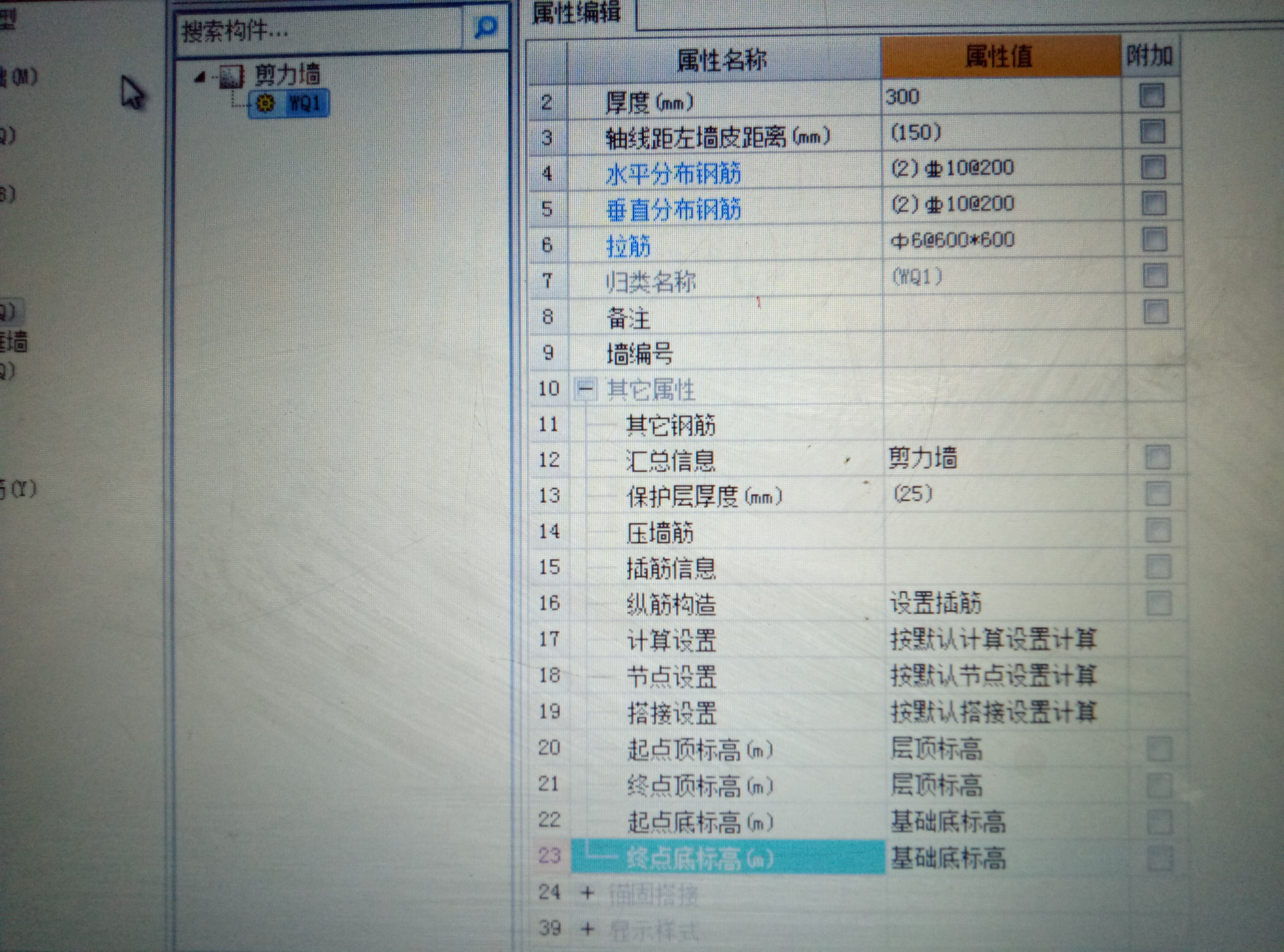Tick the 附加 checkbox for 插筋信息
Image resolution: width=1284 pixels, height=952 pixels.
pyautogui.click(x=1158, y=567)
